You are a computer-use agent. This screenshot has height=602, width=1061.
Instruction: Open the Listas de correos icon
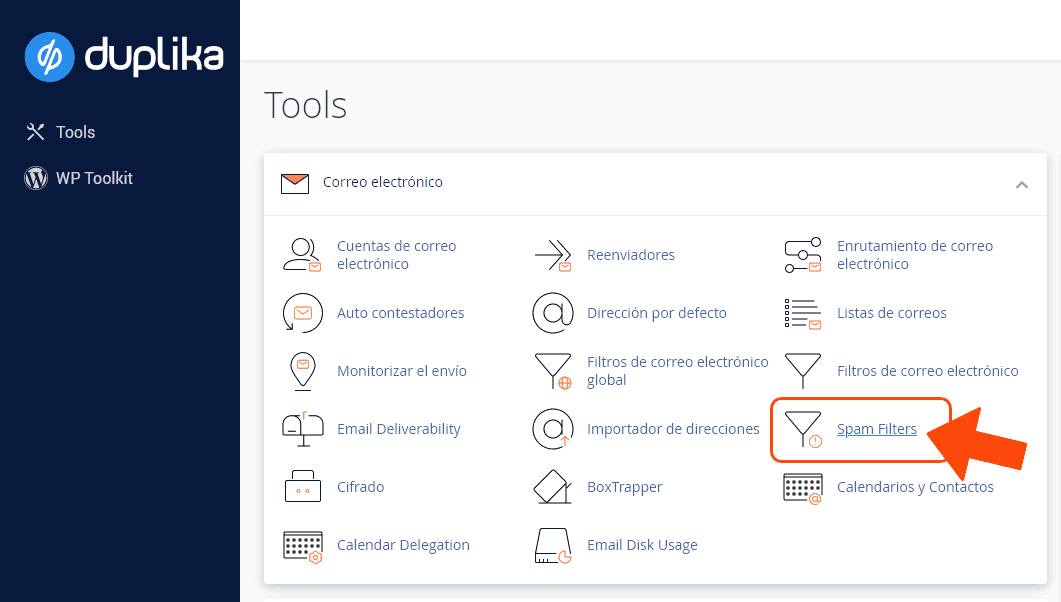coord(802,313)
